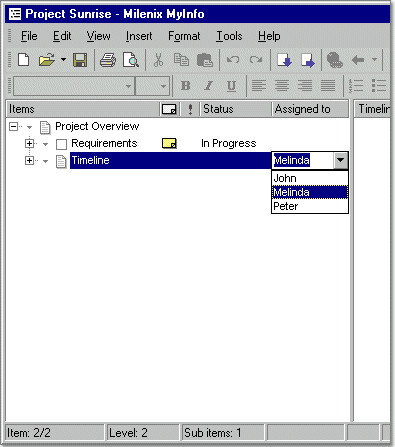Toggle italic formatting
This screenshot has height=447, width=395.
[209, 86]
